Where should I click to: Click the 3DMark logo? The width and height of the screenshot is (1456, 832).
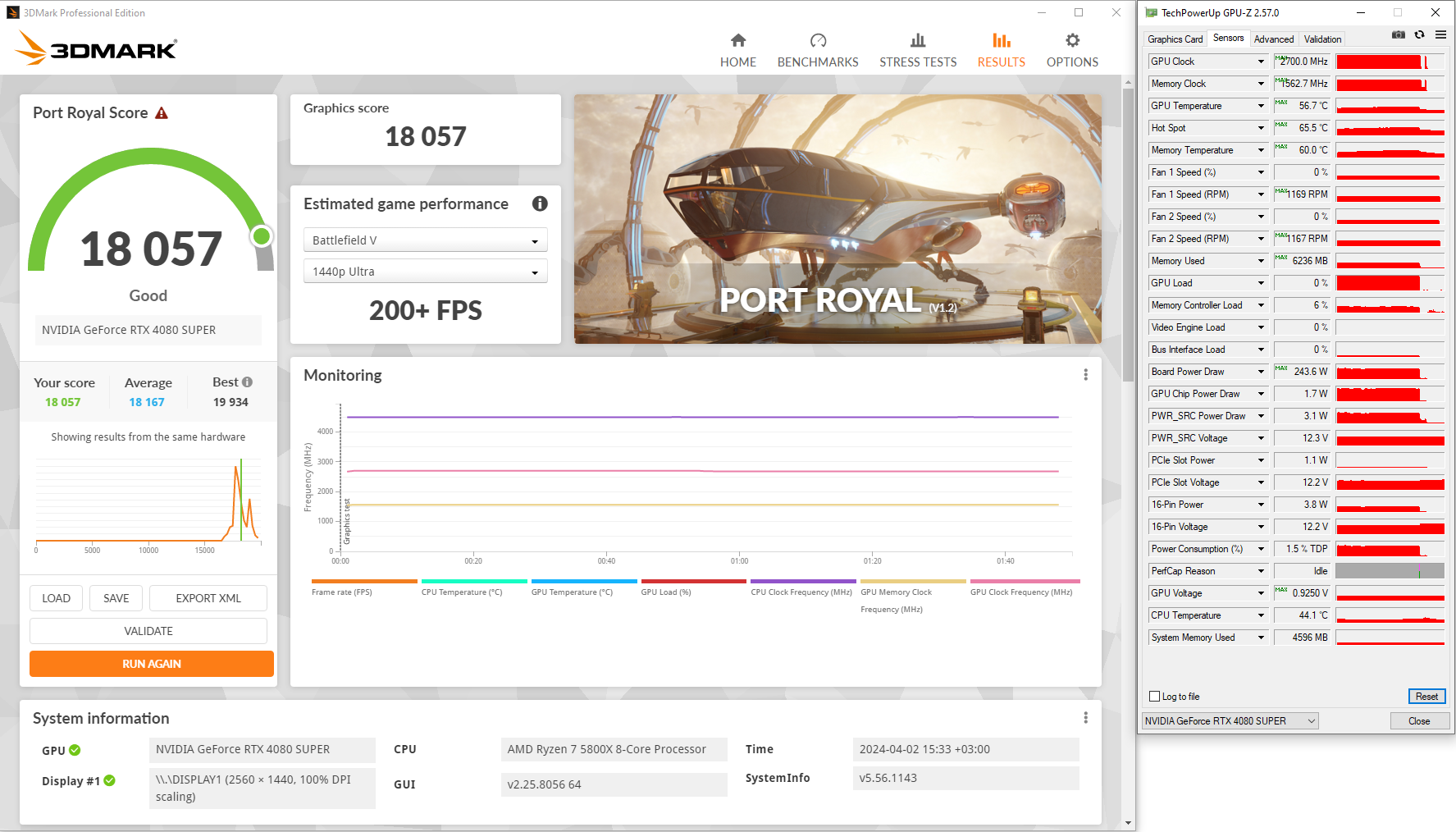tap(96, 48)
